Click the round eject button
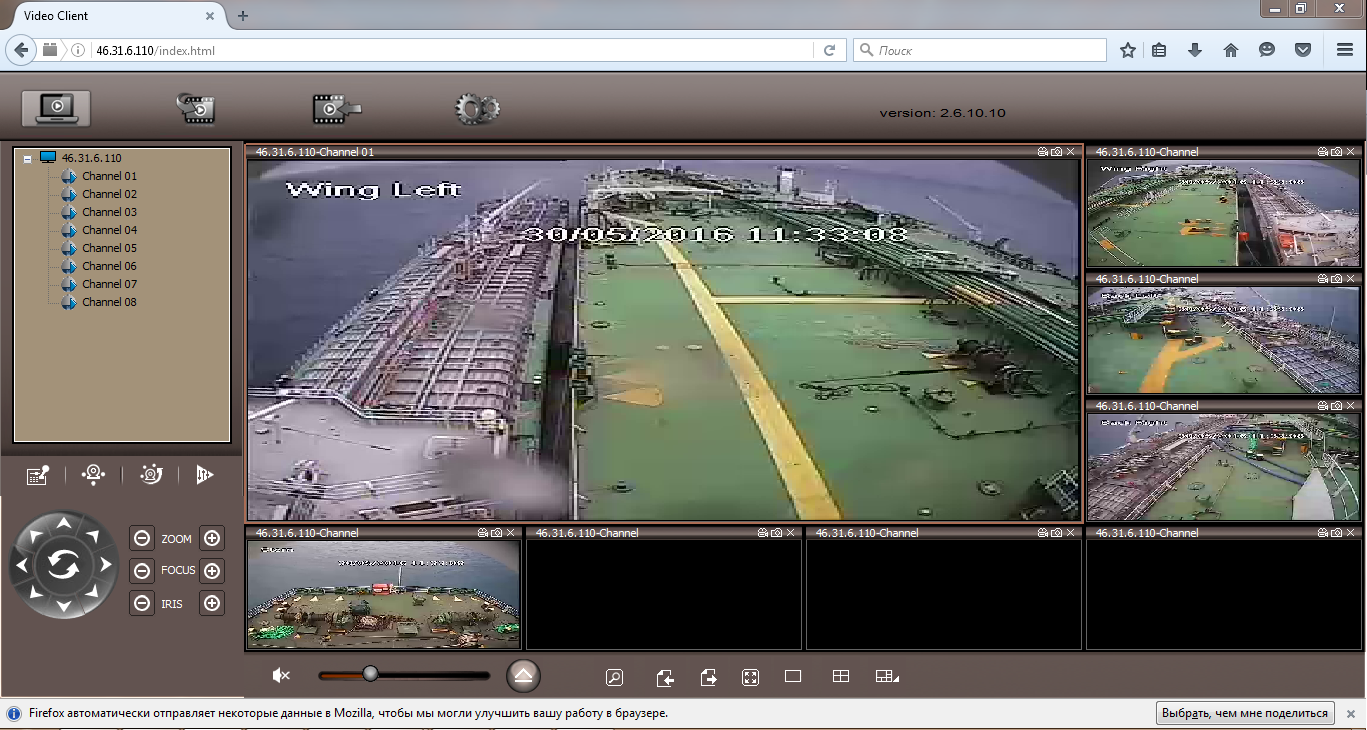The image size is (1367, 730). tap(523, 676)
